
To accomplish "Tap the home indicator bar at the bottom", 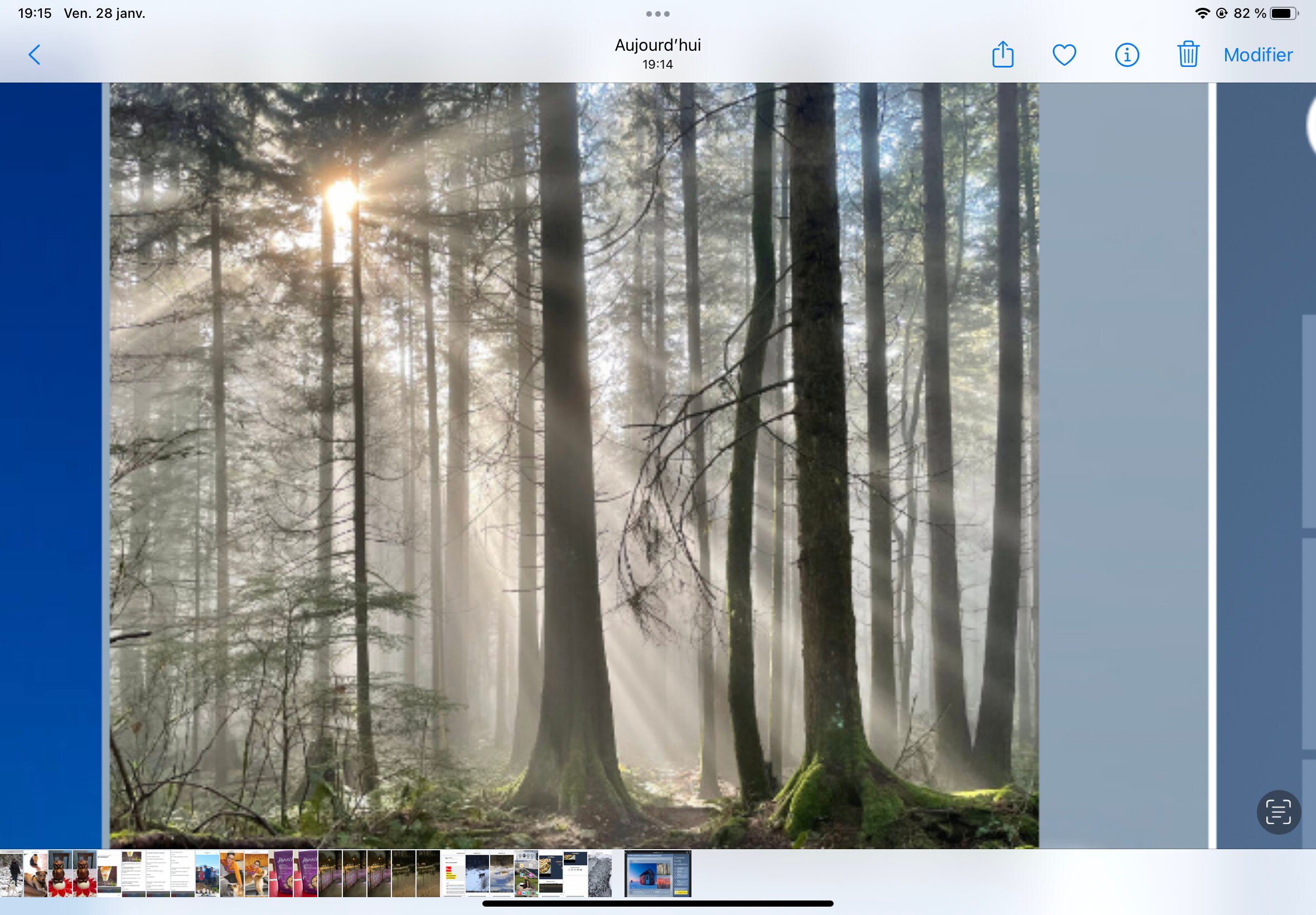I will (x=657, y=903).
